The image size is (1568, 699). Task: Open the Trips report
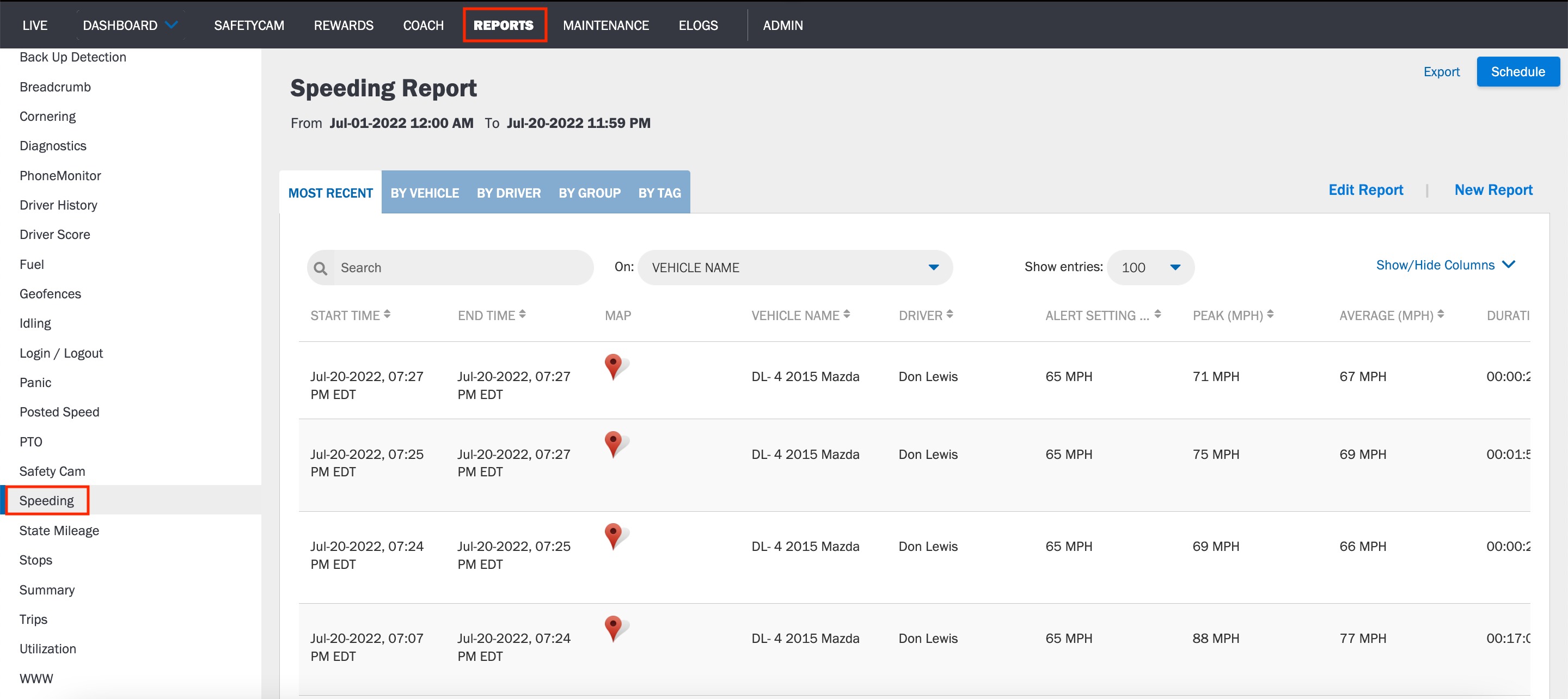point(33,619)
